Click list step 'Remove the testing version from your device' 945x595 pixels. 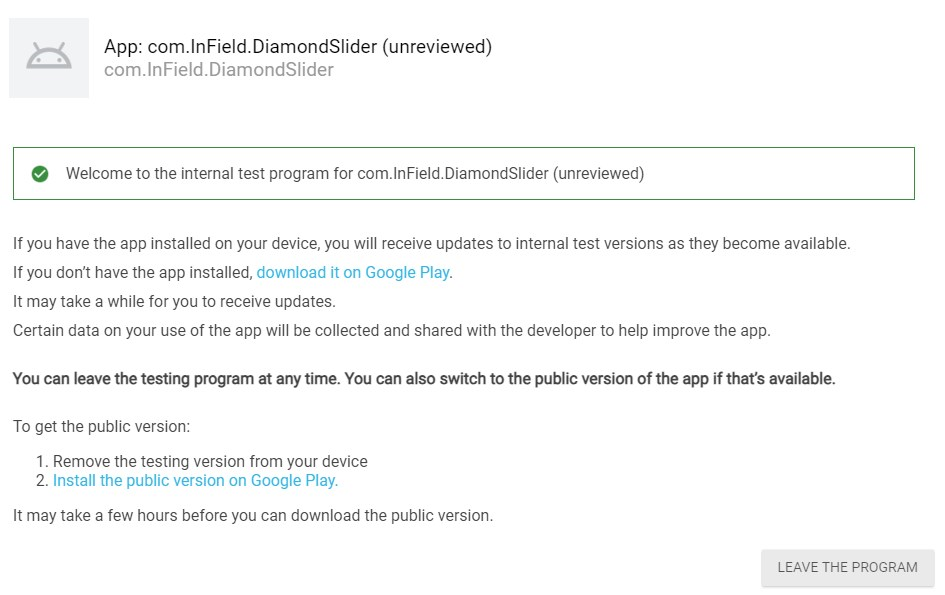pyautogui.click(x=210, y=462)
